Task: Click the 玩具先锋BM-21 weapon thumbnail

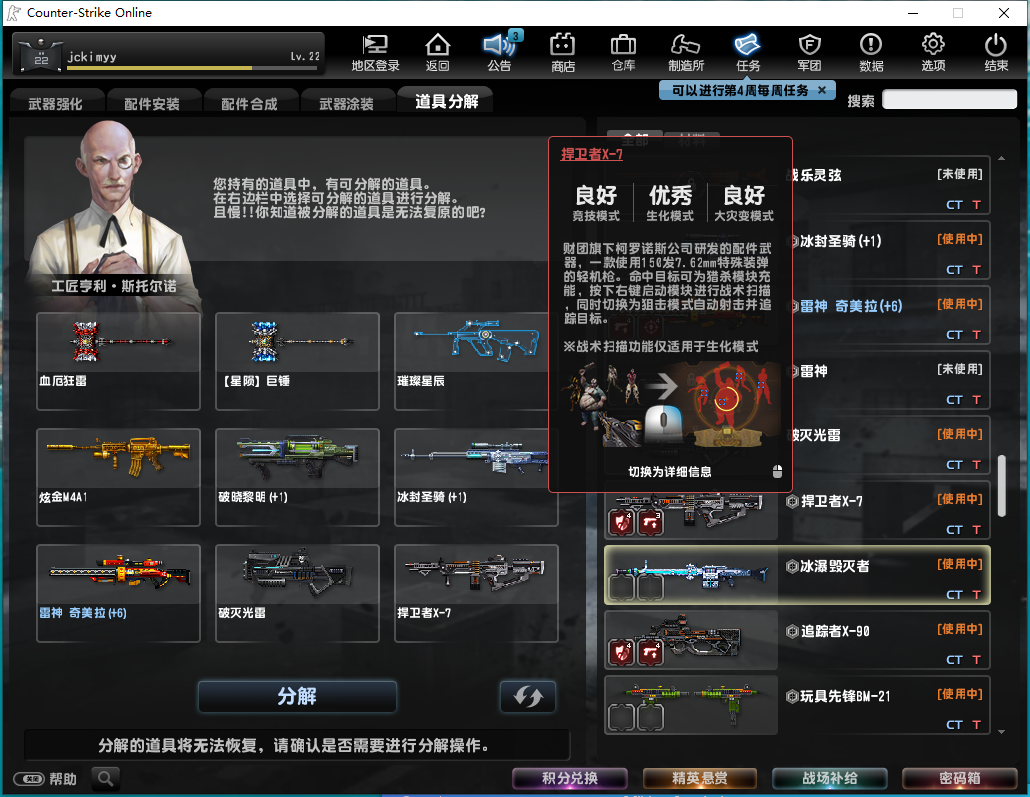Action: [x=691, y=704]
